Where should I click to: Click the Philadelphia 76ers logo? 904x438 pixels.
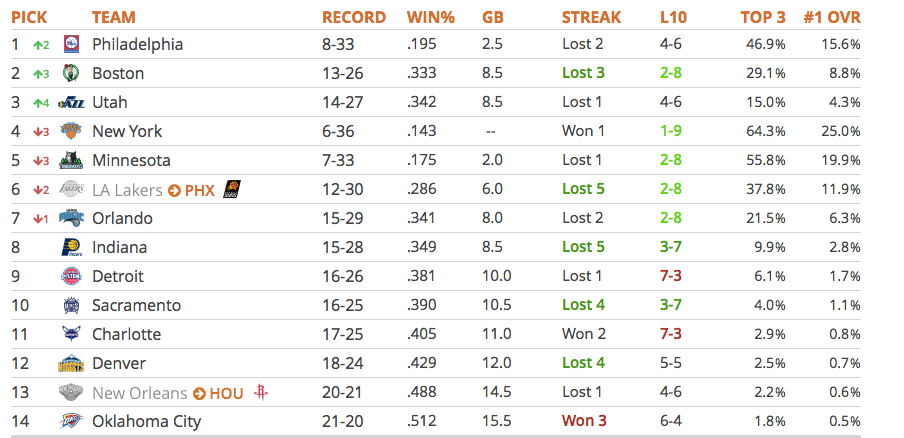[x=71, y=44]
